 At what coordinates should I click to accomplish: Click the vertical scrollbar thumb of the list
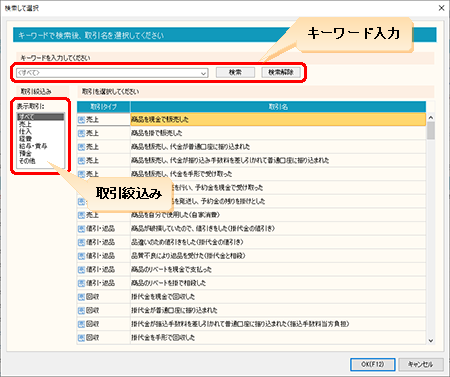(431, 130)
